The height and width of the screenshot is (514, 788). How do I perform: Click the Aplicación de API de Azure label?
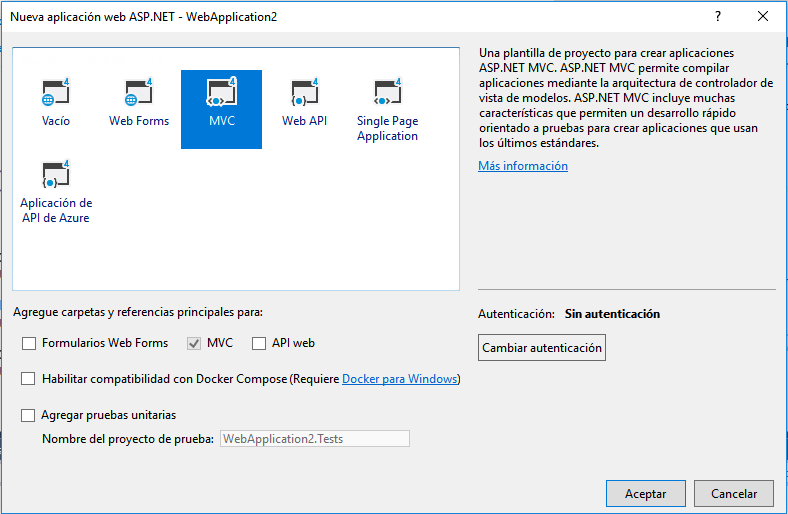(x=56, y=211)
